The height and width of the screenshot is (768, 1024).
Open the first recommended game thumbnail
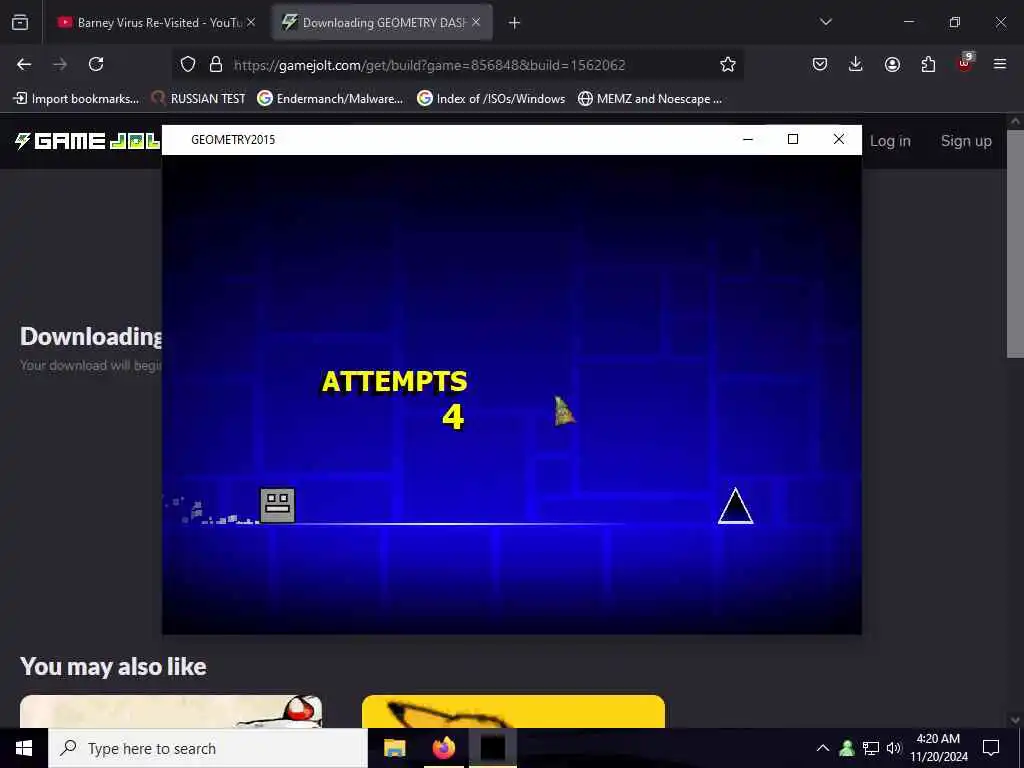pos(171,711)
